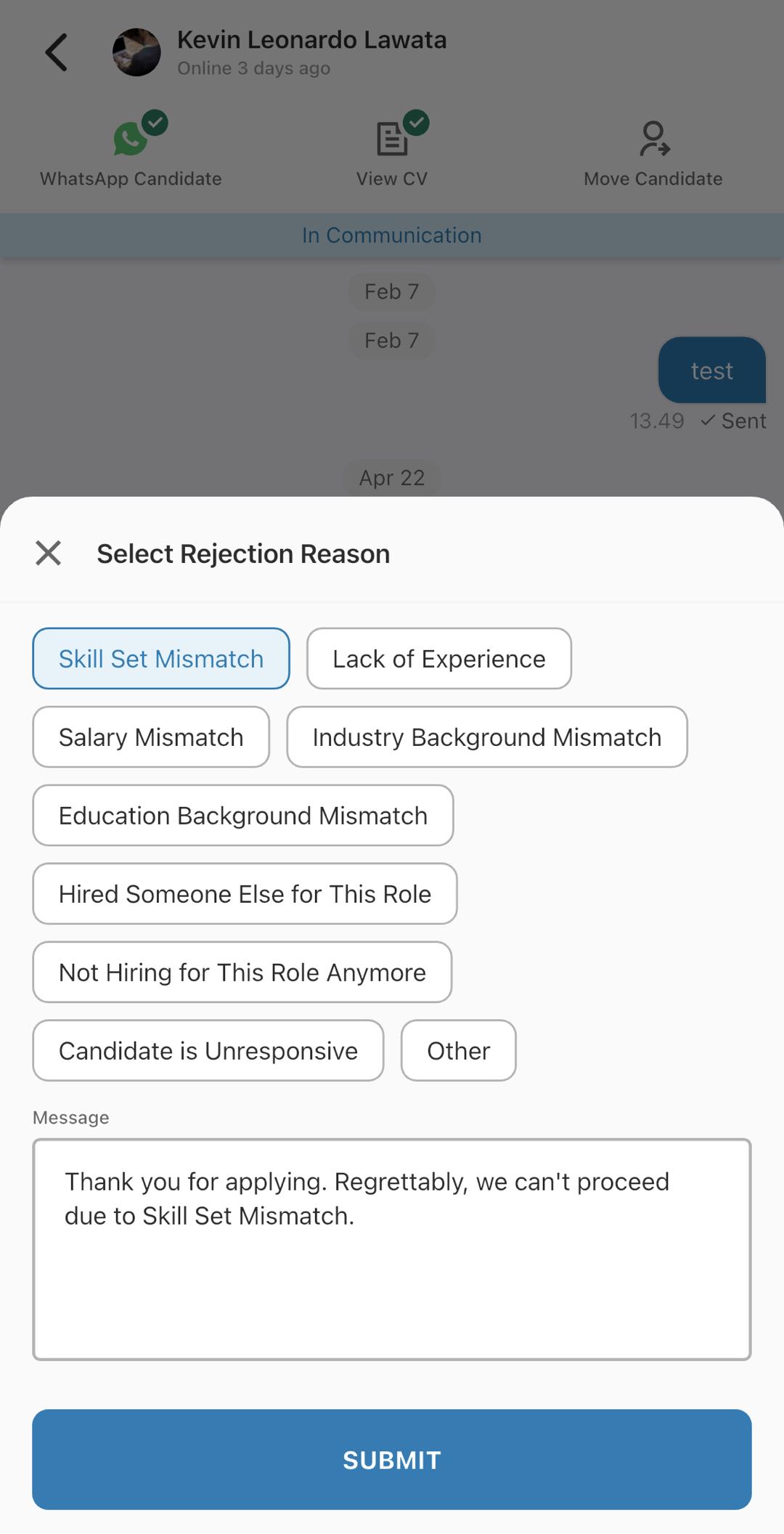Select Not Hiring for This Role Anymore
The width and height of the screenshot is (784, 1534).
click(242, 973)
